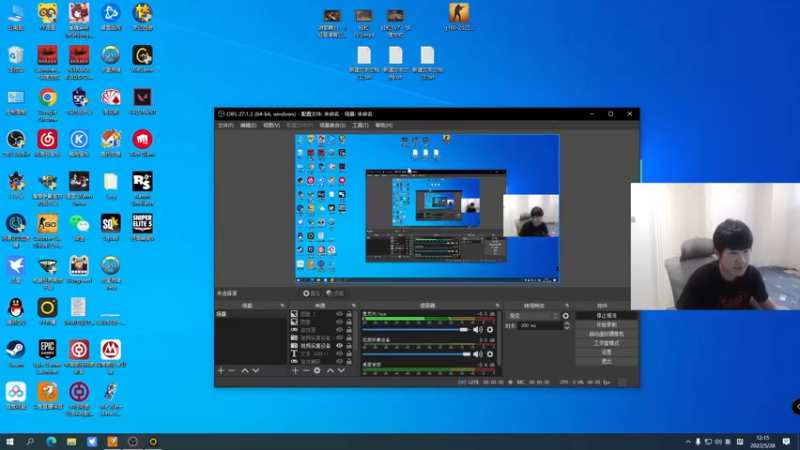Click the 停止推流 stop streaming button
Viewport: 800px width, 450px height.
click(606, 315)
